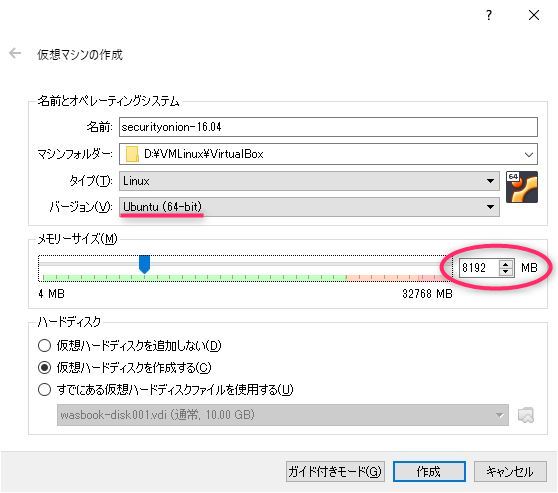The image size is (558, 493).
Task: Click the 4 MB minimum memory label
Action: pos(51,294)
